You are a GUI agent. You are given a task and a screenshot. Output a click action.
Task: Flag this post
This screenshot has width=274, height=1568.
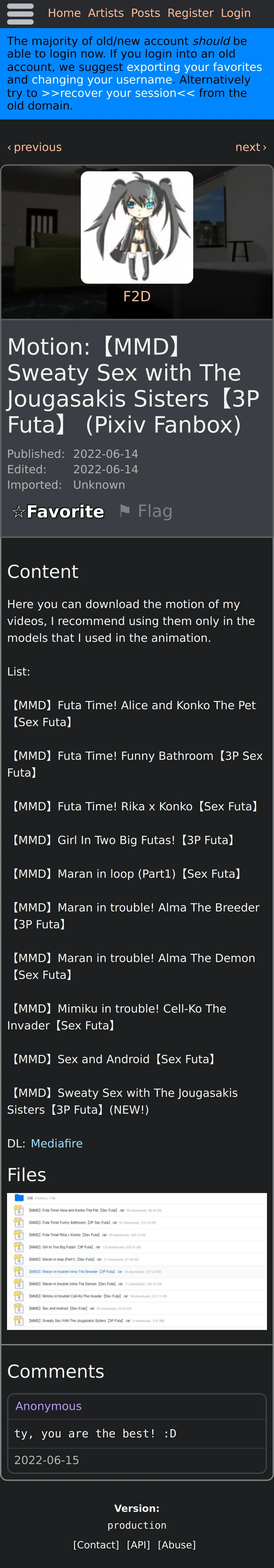(145, 511)
